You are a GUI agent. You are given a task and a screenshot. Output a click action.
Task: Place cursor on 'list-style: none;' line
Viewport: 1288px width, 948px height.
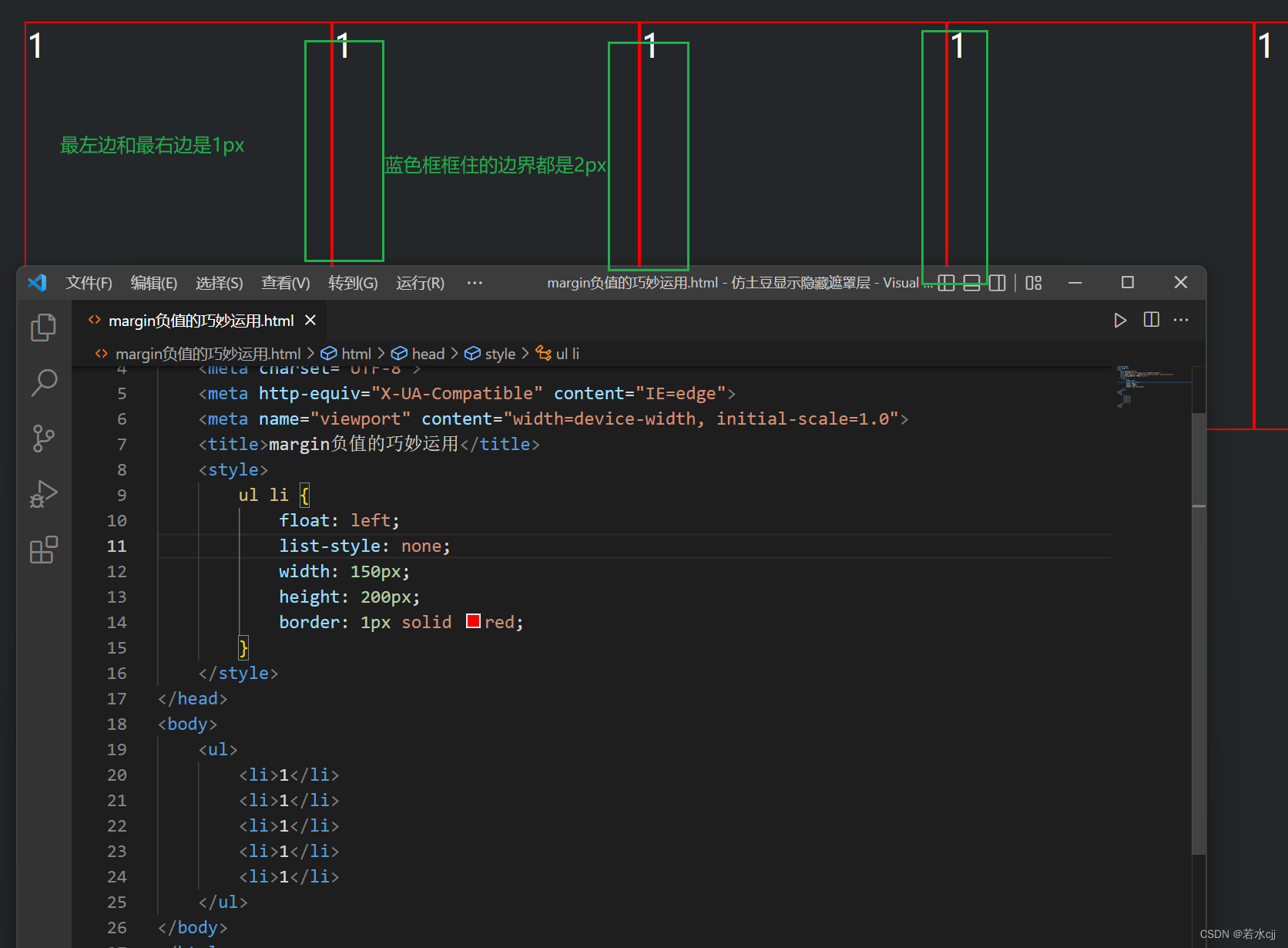click(364, 546)
